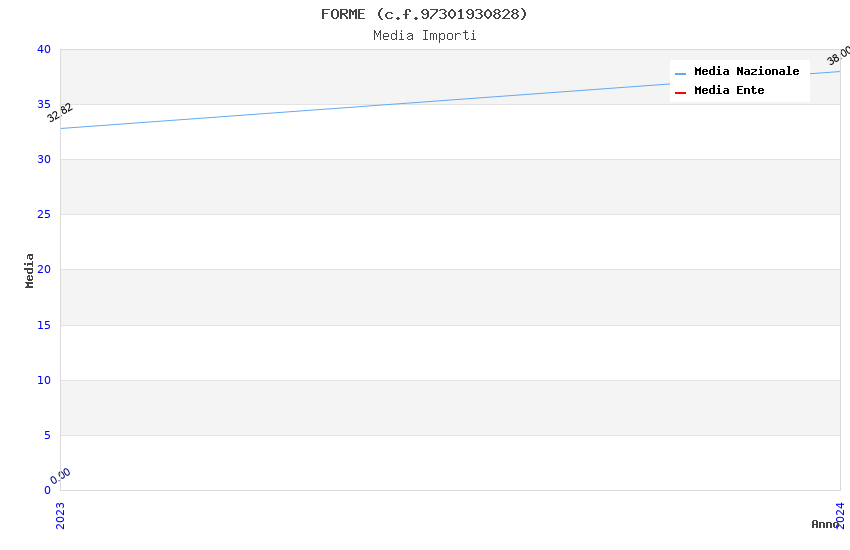Screen dimensions: 850x550
Task: Click the blue Media Nazionale trend line
Action: pyautogui.click(x=450, y=102)
